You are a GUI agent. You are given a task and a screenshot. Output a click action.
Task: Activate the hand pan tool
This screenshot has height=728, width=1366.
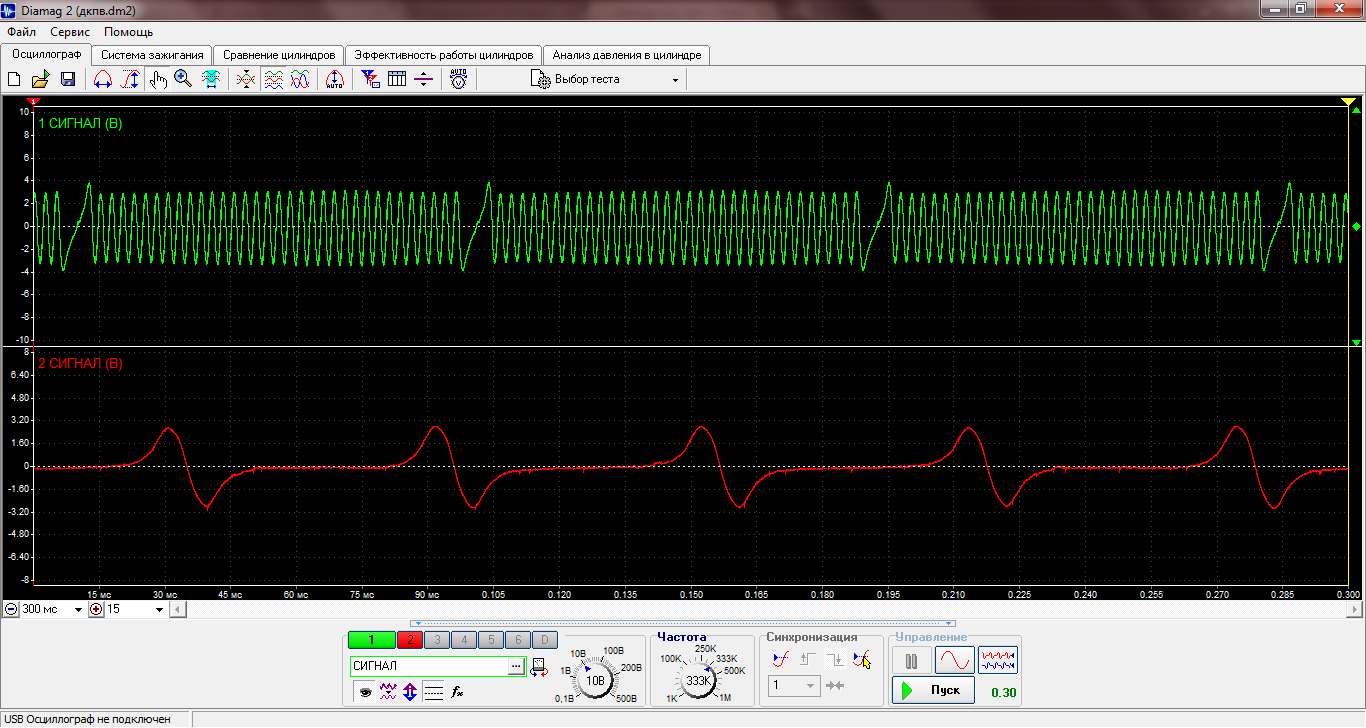(x=158, y=80)
